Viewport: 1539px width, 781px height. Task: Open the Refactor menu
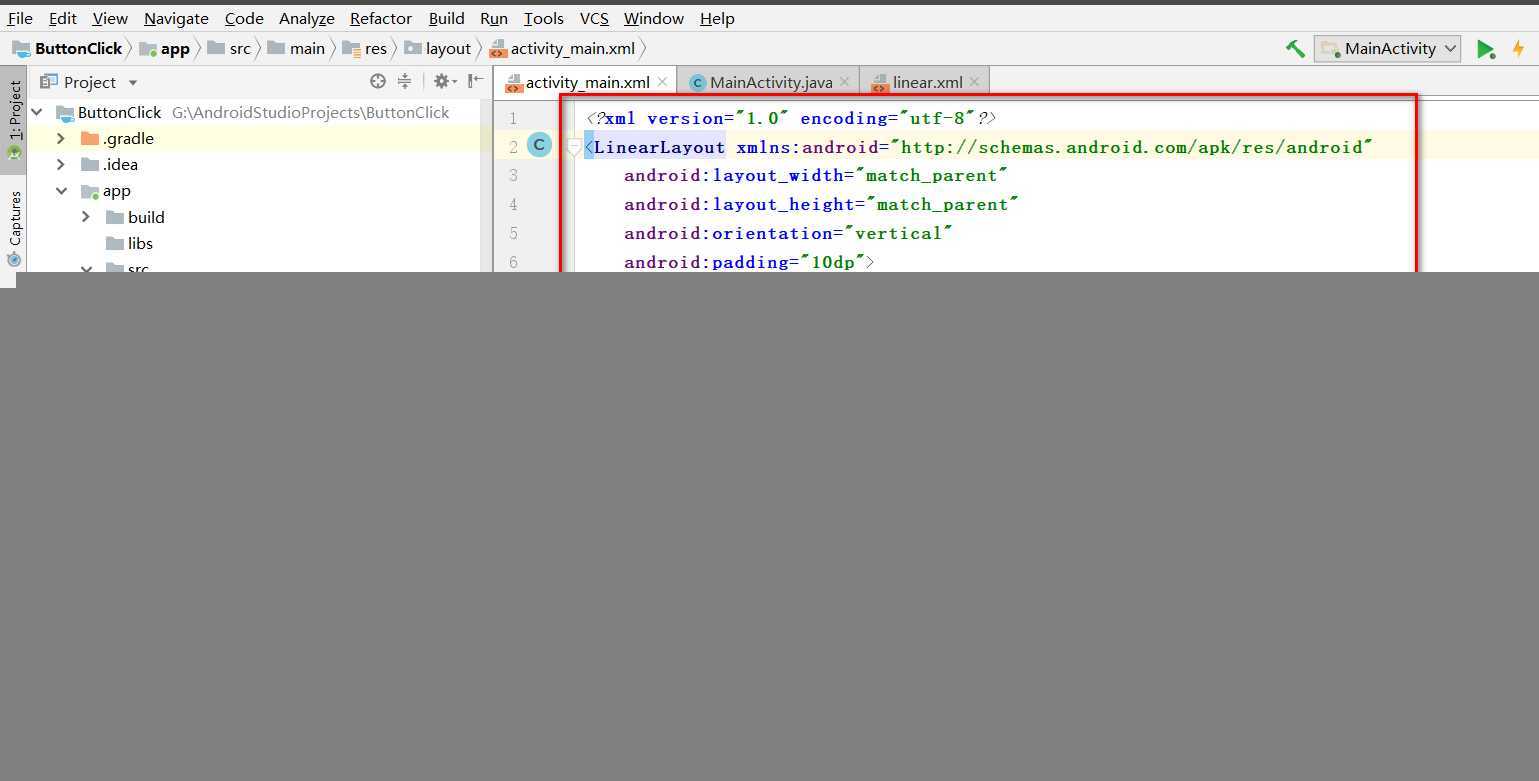381,18
